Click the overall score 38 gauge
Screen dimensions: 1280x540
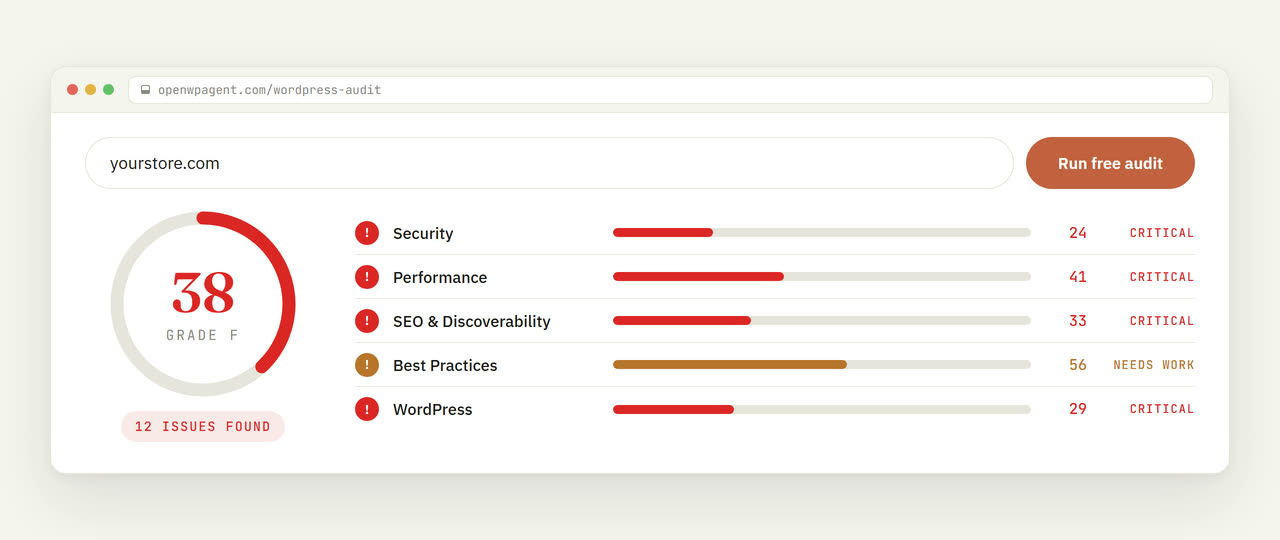tap(203, 304)
